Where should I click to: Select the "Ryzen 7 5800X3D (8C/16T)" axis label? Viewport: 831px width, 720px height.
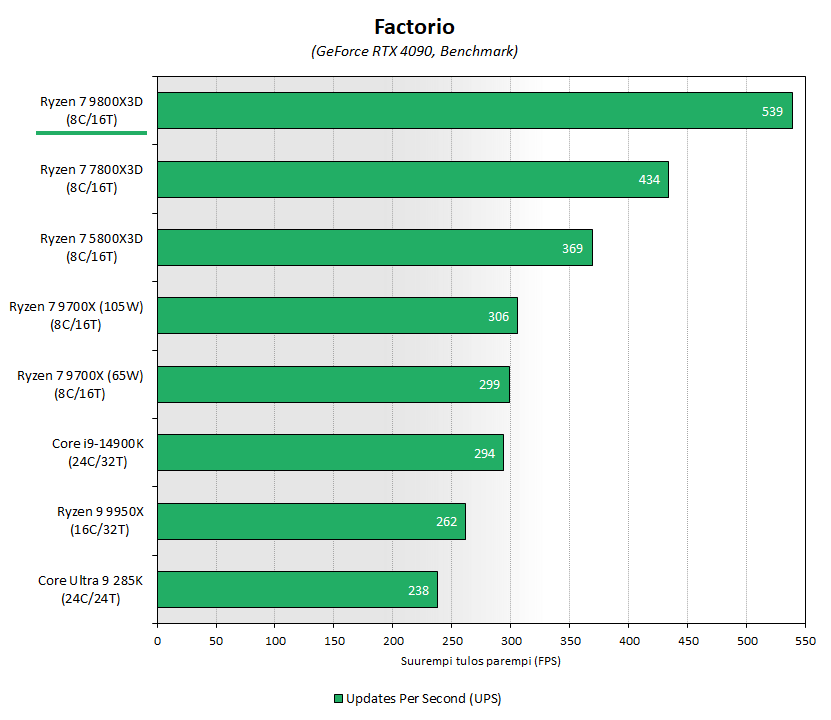[x=92, y=247]
